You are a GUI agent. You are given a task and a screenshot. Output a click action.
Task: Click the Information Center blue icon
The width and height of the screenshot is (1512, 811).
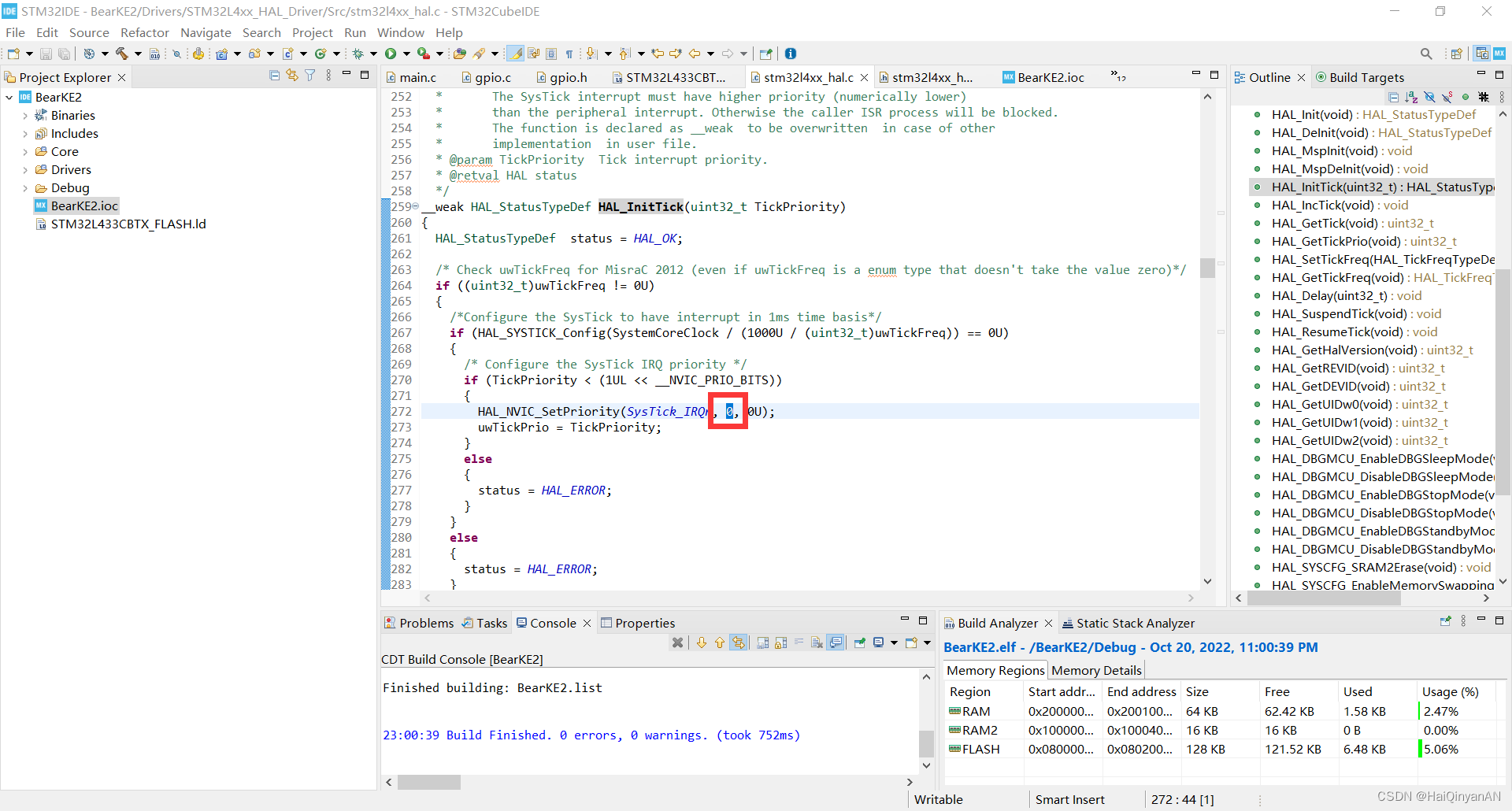pyautogui.click(x=791, y=54)
